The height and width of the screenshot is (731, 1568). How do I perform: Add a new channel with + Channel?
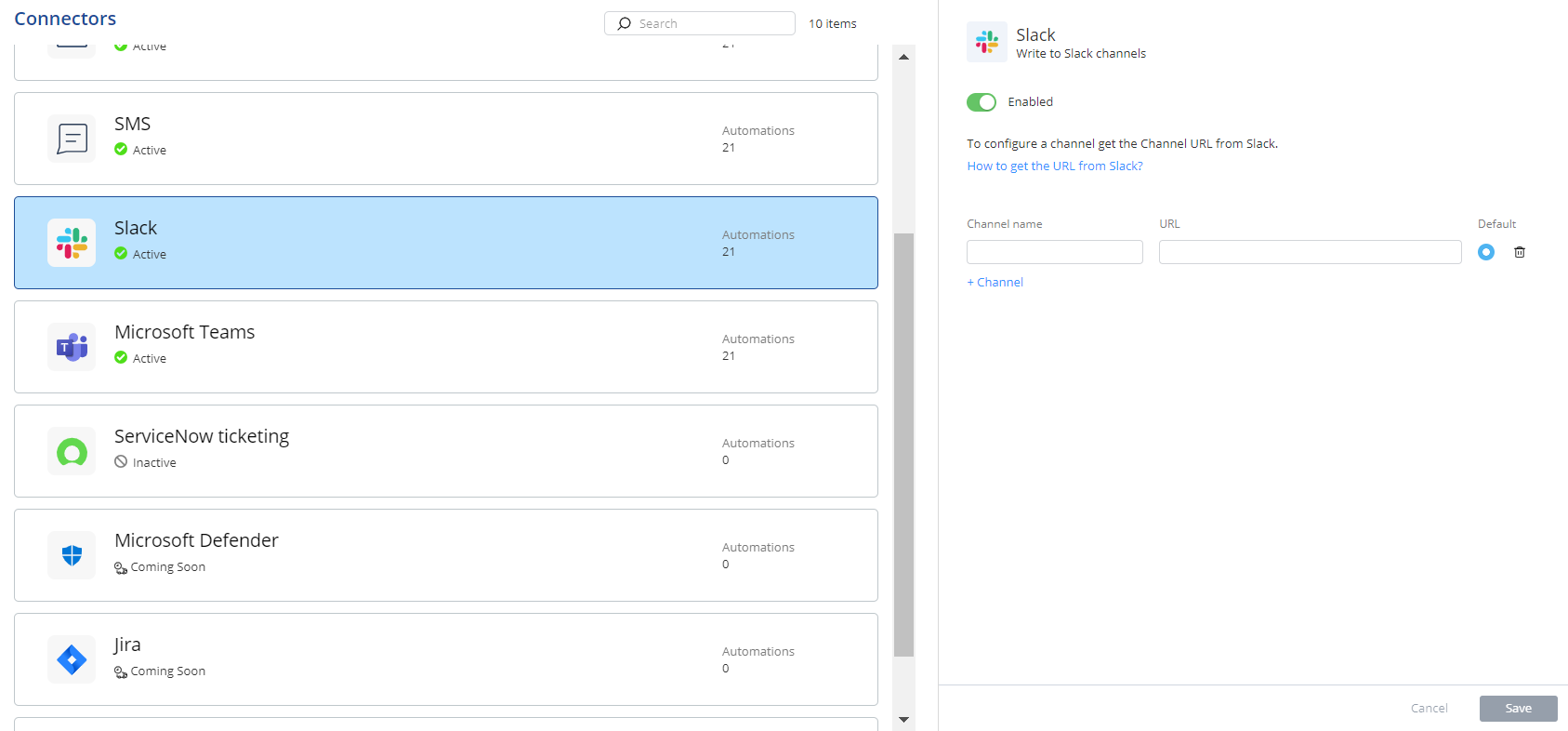pyautogui.click(x=995, y=282)
